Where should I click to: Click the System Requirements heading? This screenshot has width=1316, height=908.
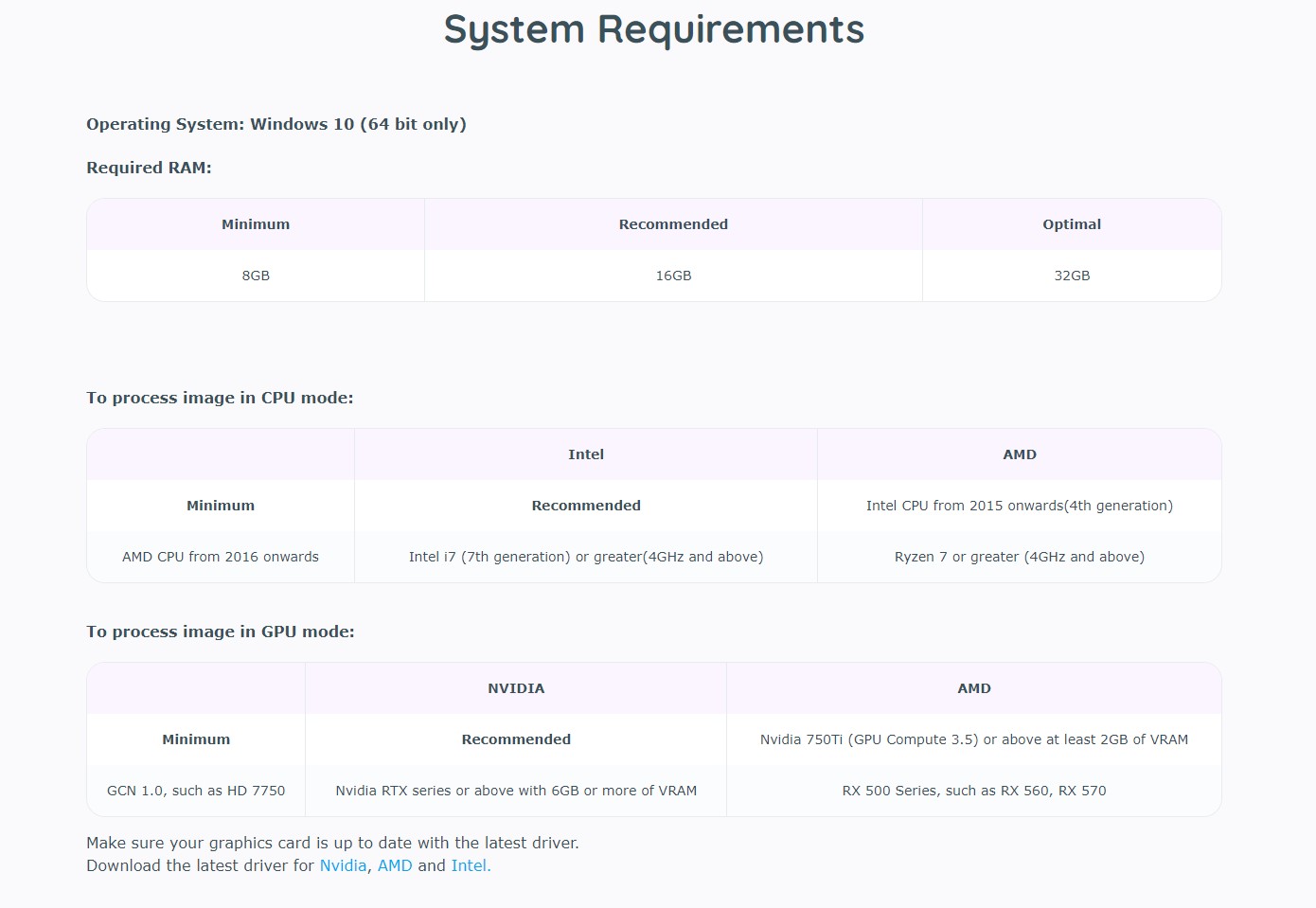pyautogui.click(x=654, y=30)
